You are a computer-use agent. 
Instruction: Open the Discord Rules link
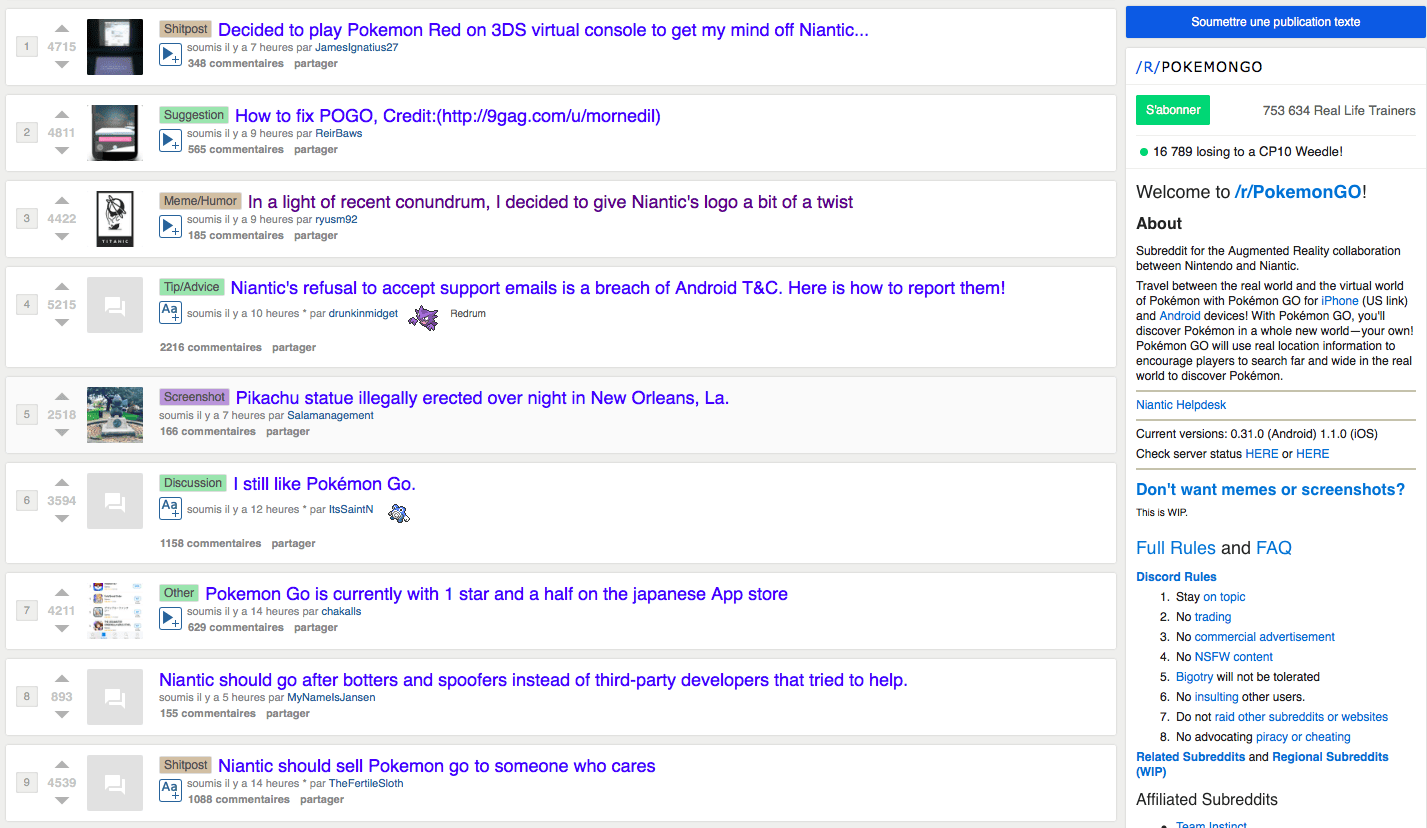tap(1176, 577)
